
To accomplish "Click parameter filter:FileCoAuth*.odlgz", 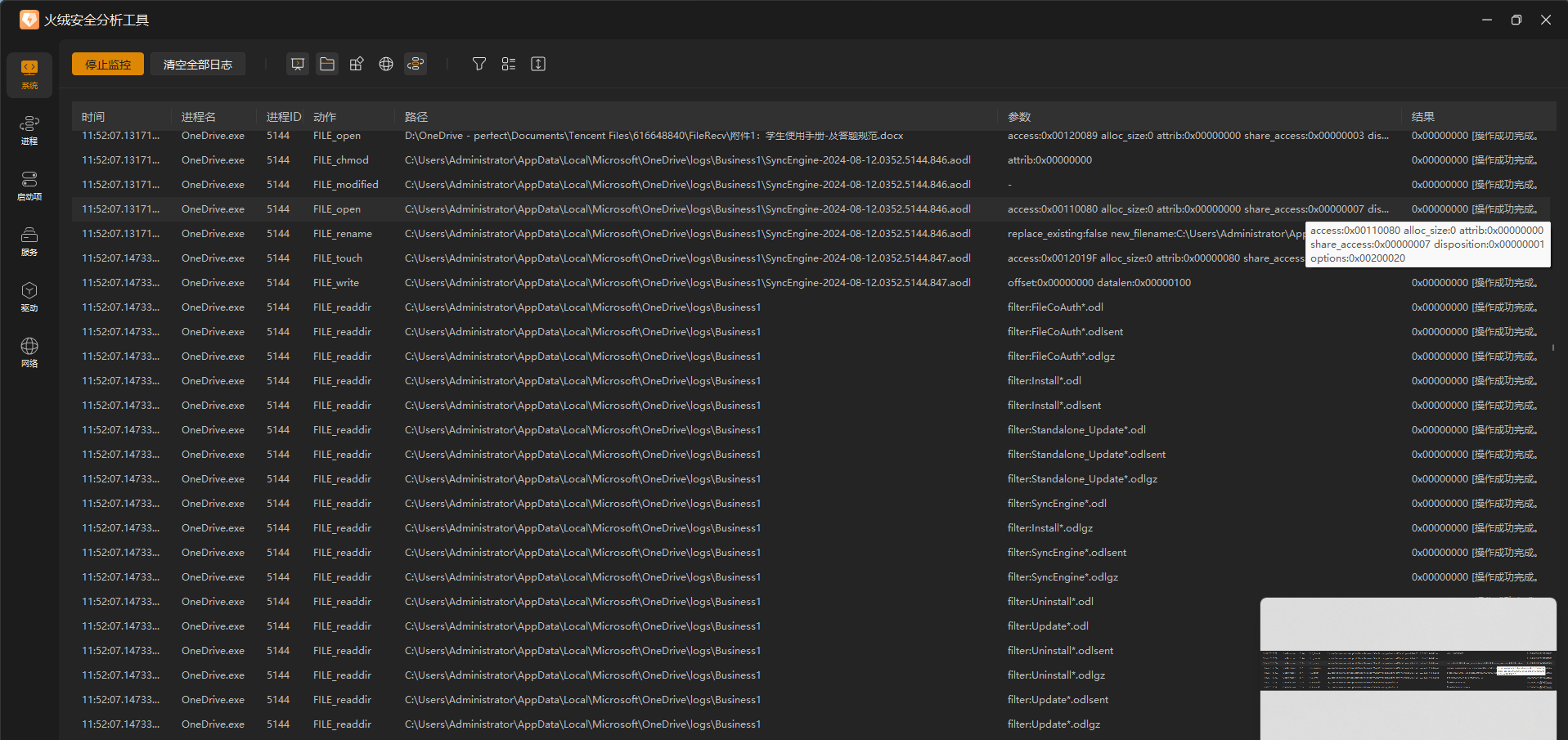I will click(x=1061, y=357).
